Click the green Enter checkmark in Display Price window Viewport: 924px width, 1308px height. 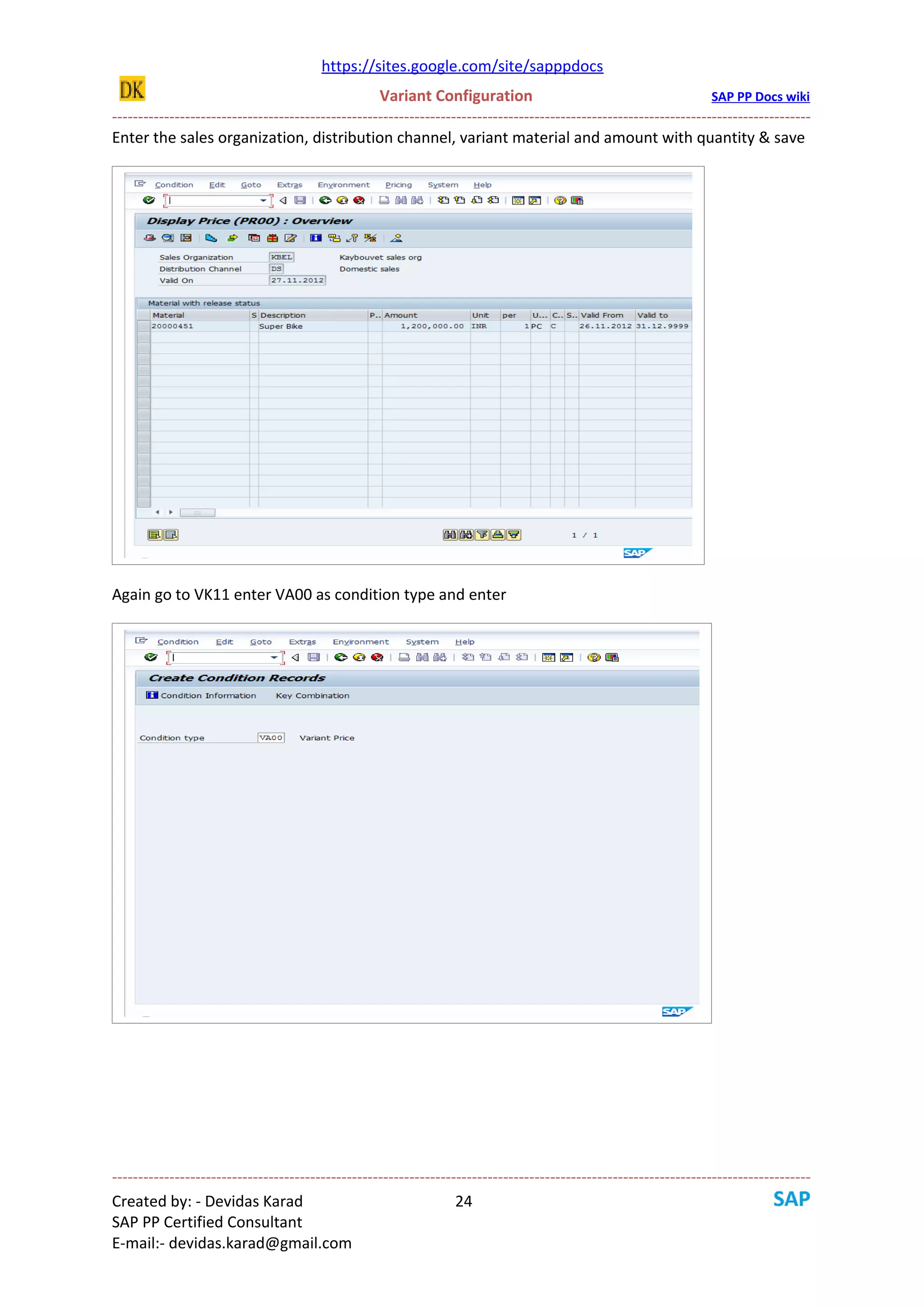click(148, 200)
